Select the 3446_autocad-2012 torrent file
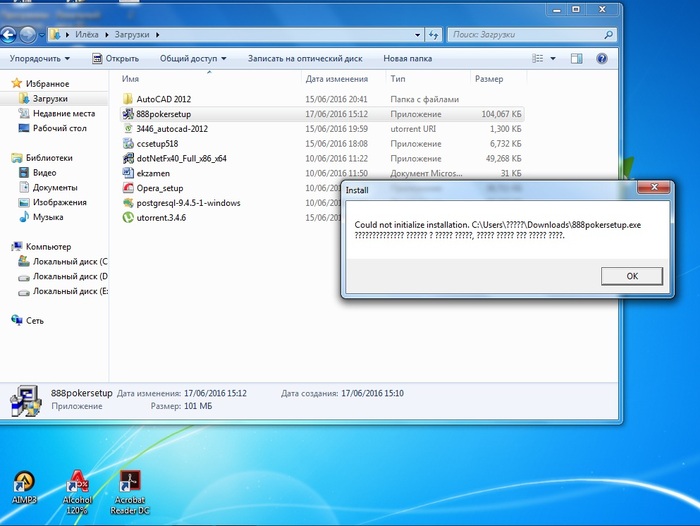700x526 pixels. click(x=171, y=129)
